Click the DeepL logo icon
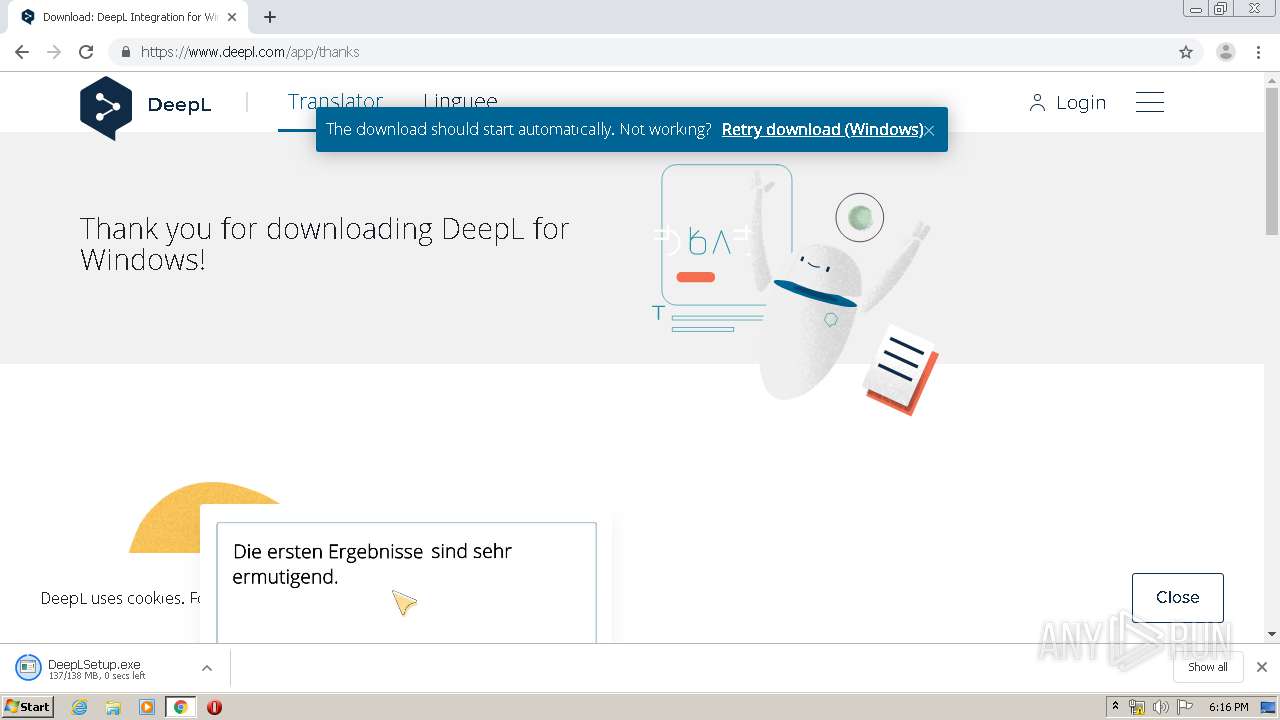The width and height of the screenshot is (1280, 720). [x=106, y=107]
